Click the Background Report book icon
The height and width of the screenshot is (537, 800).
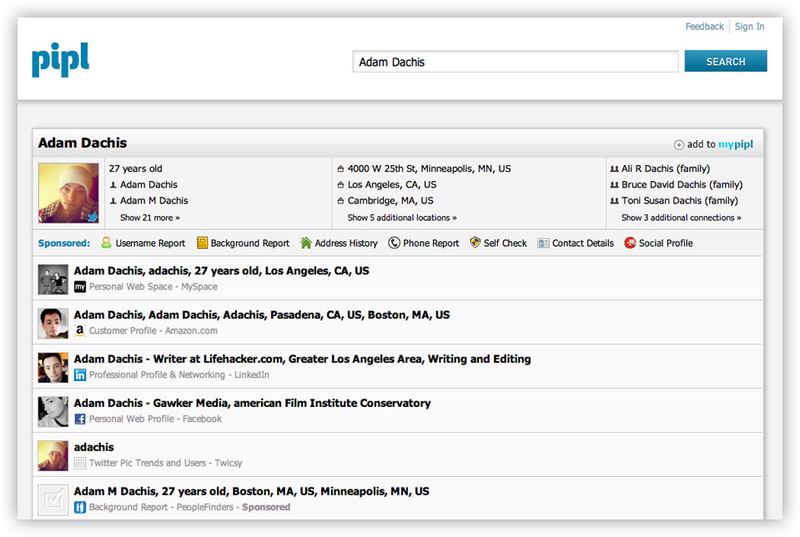[202, 243]
